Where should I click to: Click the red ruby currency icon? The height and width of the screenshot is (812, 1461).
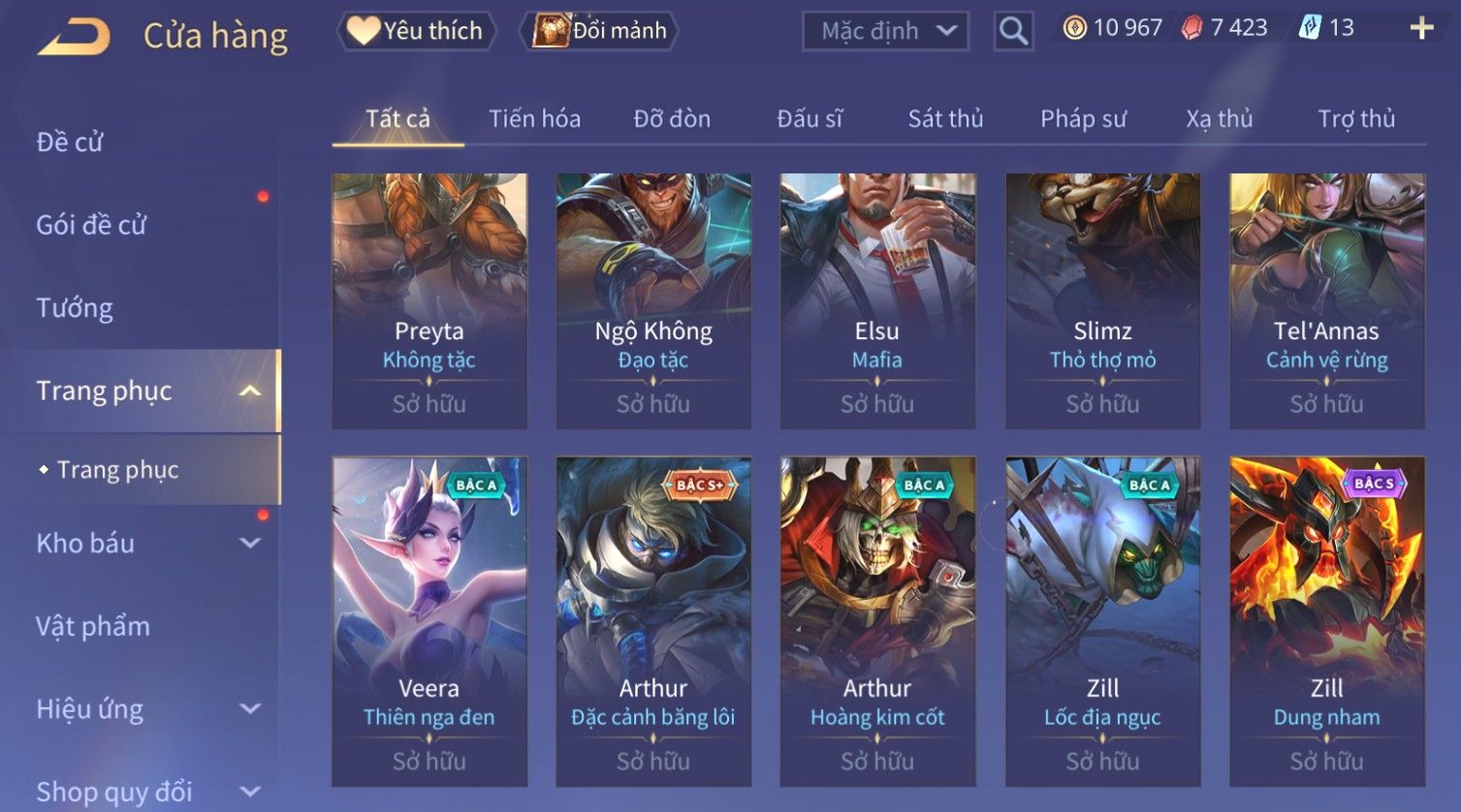(x=1191, y=28)
